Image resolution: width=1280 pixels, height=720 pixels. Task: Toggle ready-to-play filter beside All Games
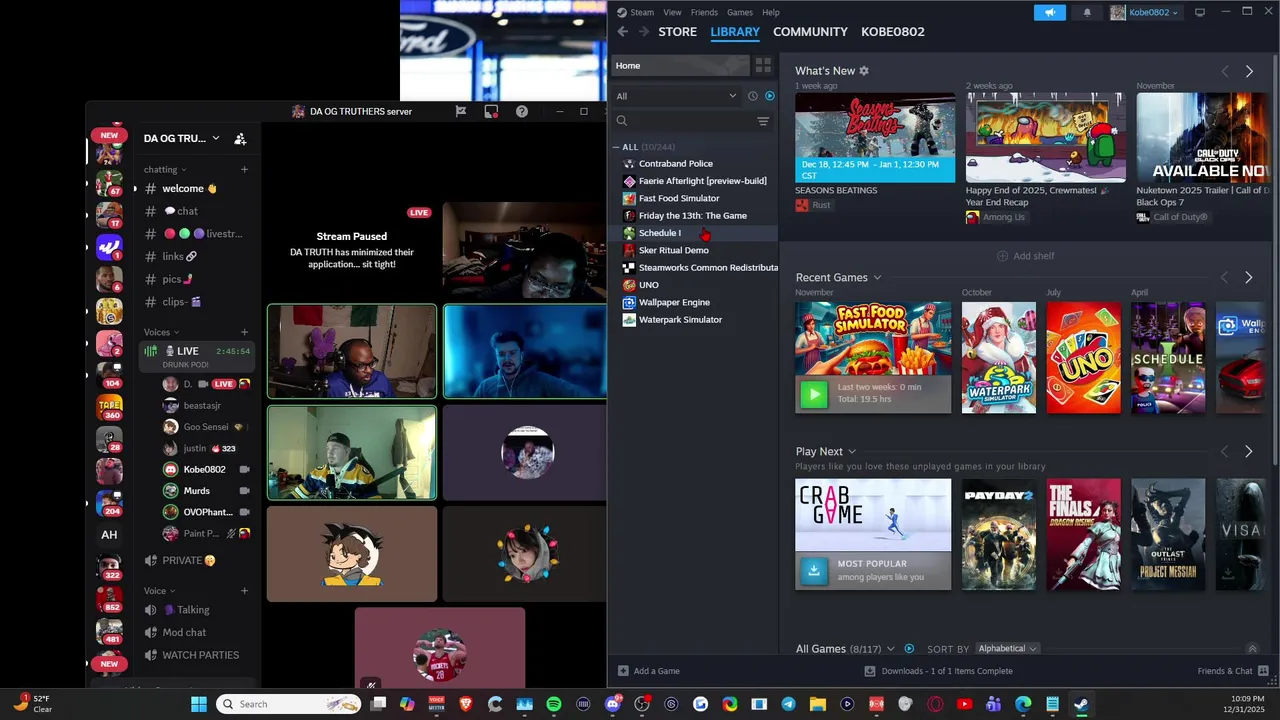[909, 649]
